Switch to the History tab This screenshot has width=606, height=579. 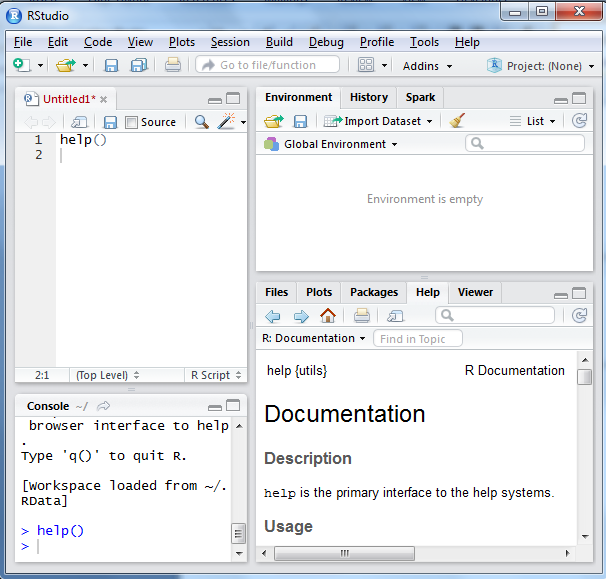(368, 97)
